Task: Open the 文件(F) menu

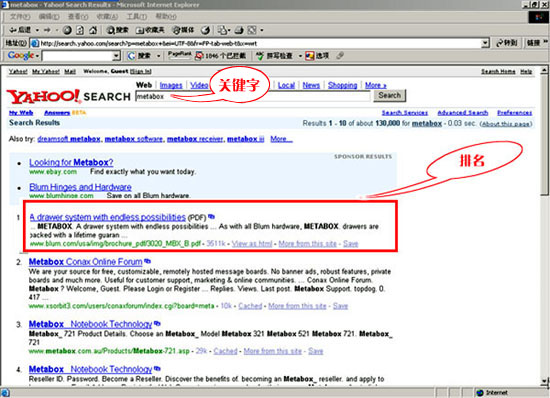Action: coord(20,16)
